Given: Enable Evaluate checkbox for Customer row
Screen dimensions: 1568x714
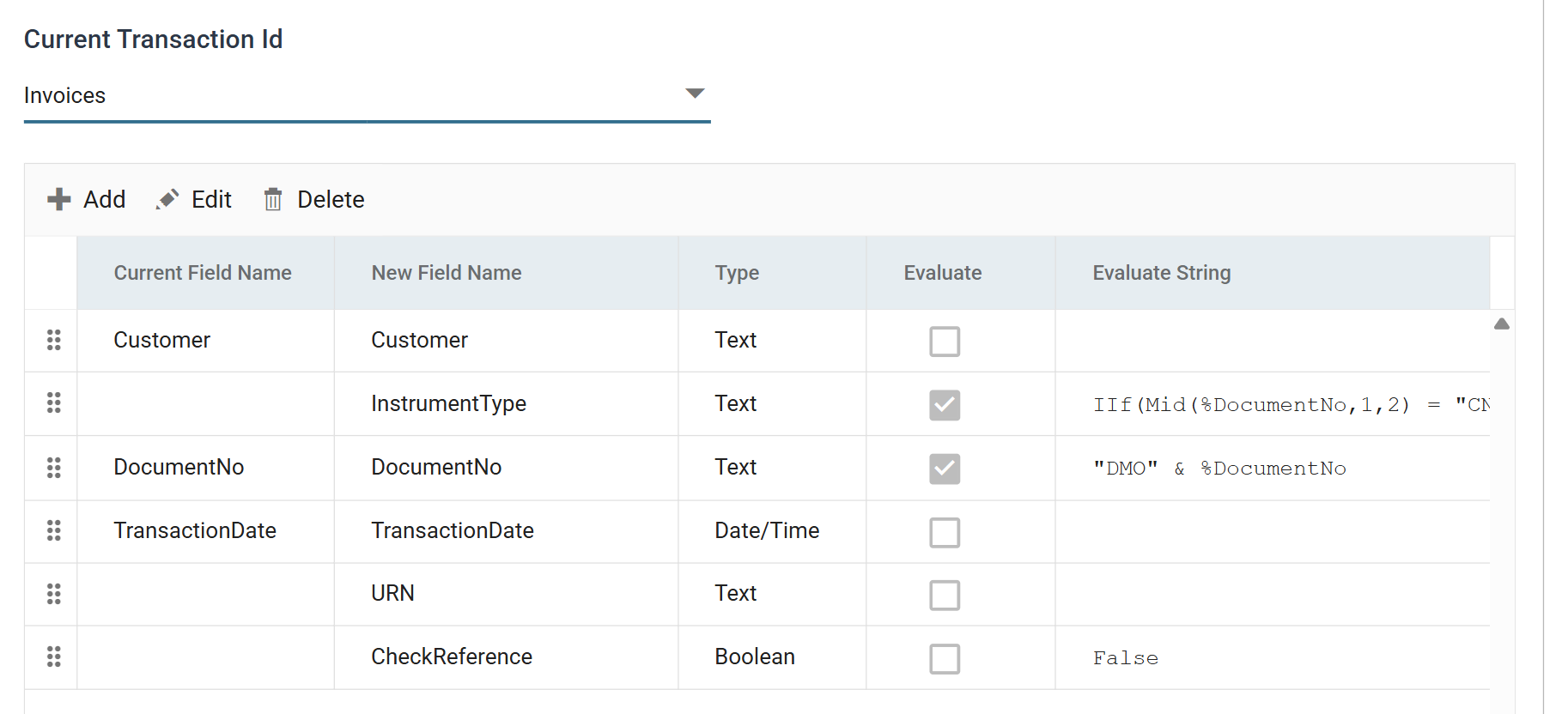Looking at the screenshot, I should [x=945, y=342].
